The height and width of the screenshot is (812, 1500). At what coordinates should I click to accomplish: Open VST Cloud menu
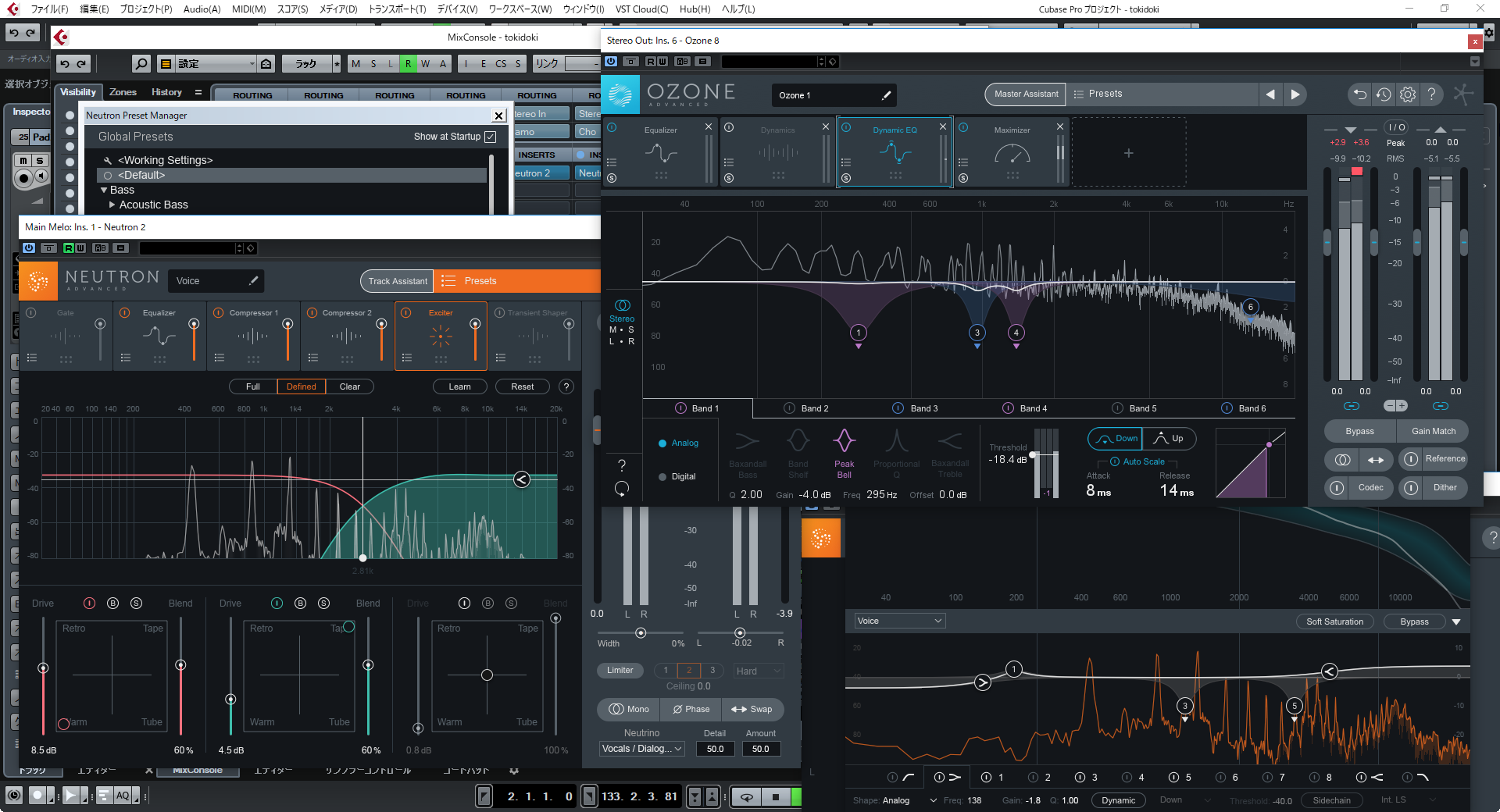(641, 9)
